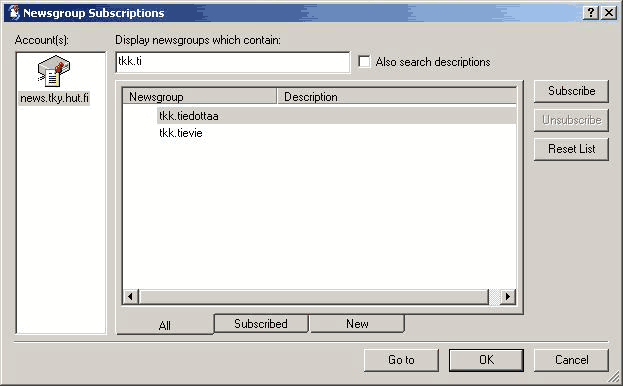Close the Newsgroup Subscriptions dialog
Screen dimensions: 623x386
point(609,13)
